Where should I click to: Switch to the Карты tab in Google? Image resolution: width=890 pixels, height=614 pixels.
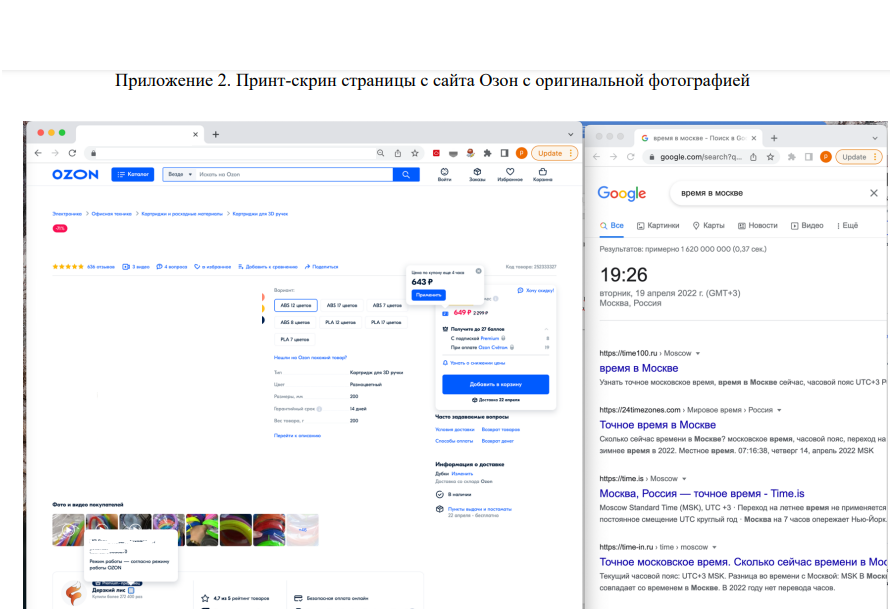tap(708, 225)
